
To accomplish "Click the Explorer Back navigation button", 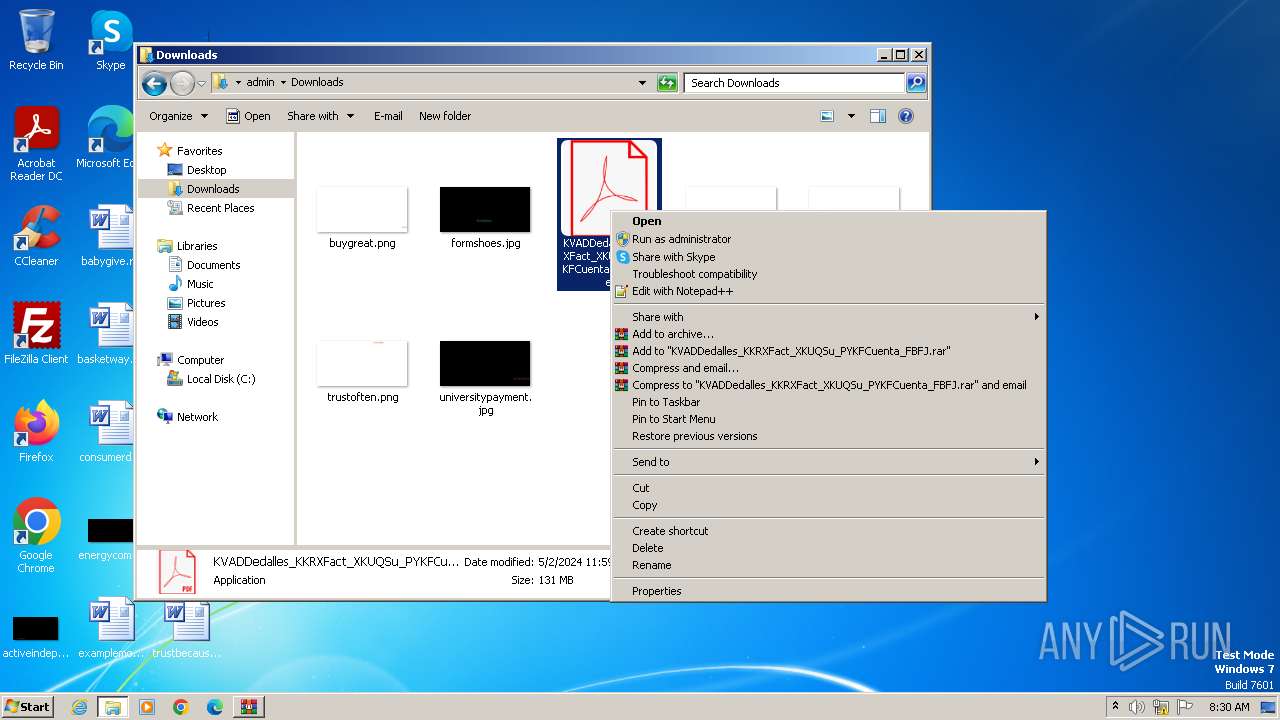I will (154, 83).
